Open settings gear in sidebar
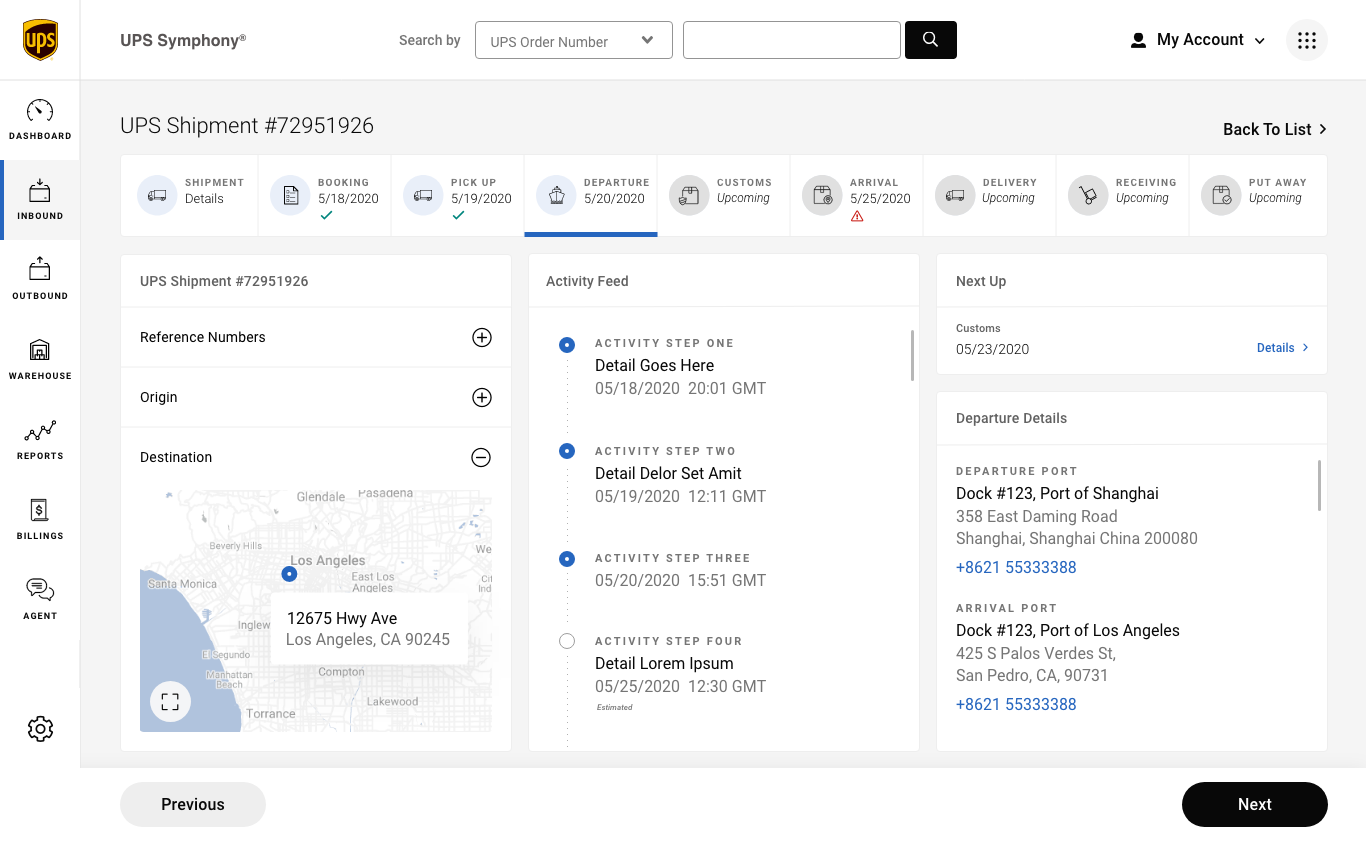Viewport: 1366px width, 841px height. pyautogui.click(x=40, y=729)
